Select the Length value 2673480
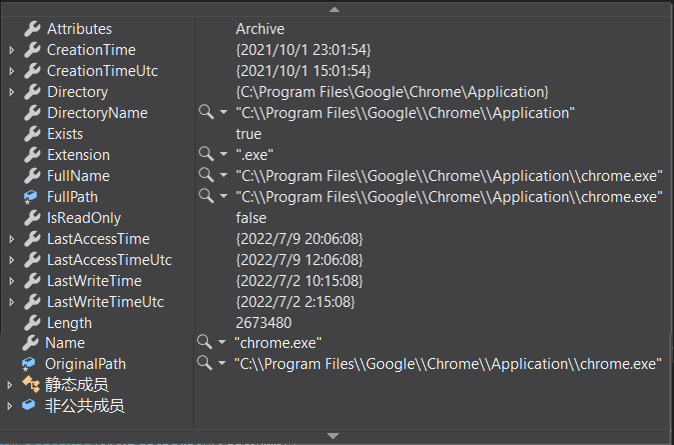This screenshot has width=674, height=445. pos(264,323)
